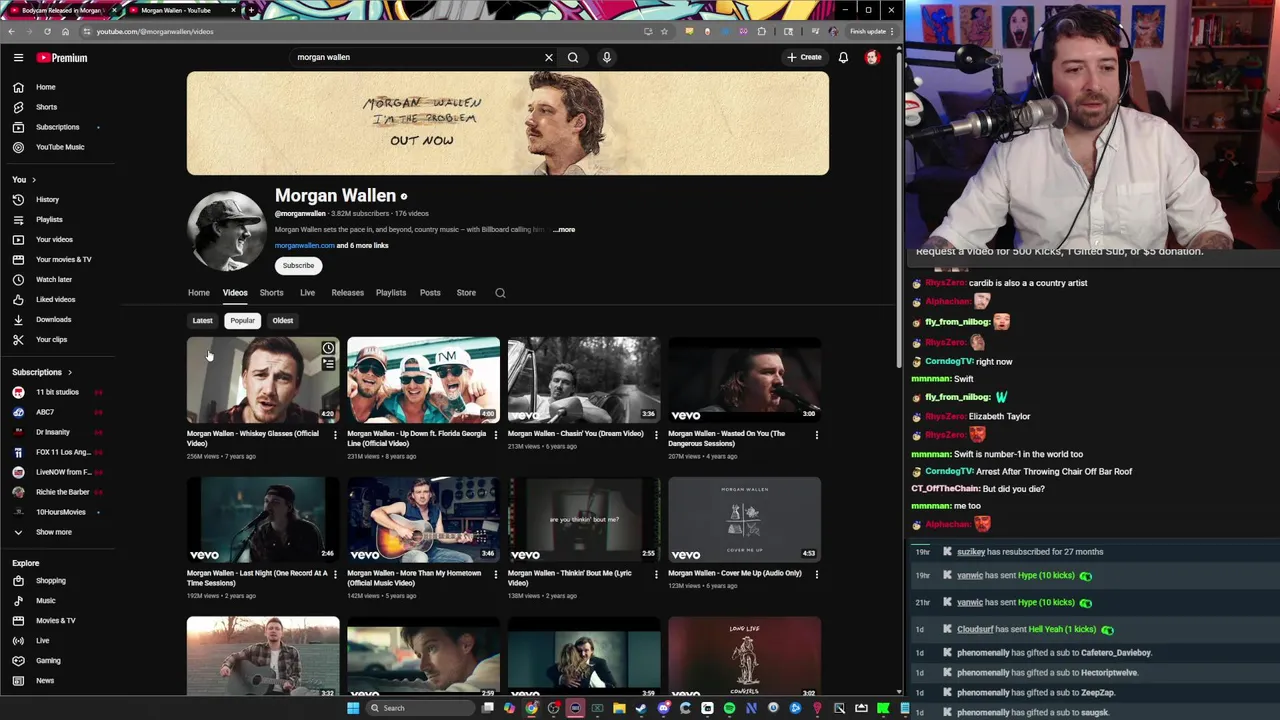Image resolution: width=1280 pixels, height=720 pixels.
Task: Open Chasin' You (Dream Video) title
Action: pos(575,434)
